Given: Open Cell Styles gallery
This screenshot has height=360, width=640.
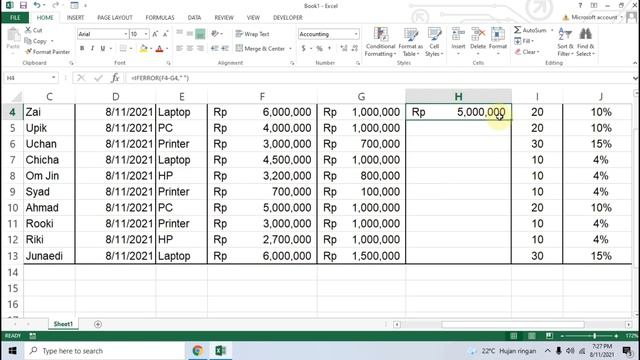Looking at the screenshot, I should click(x=434, y=42).
